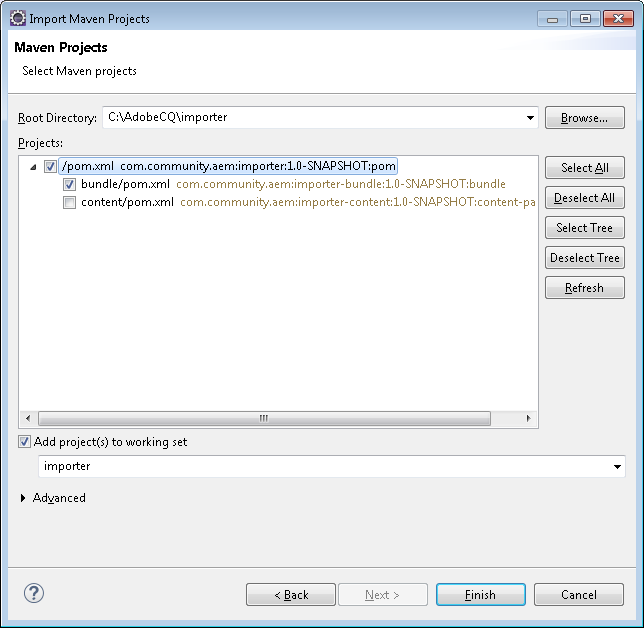This screenshot has height=628, width=644.
Task: Click Deselect All button
Action: (584, 198)
